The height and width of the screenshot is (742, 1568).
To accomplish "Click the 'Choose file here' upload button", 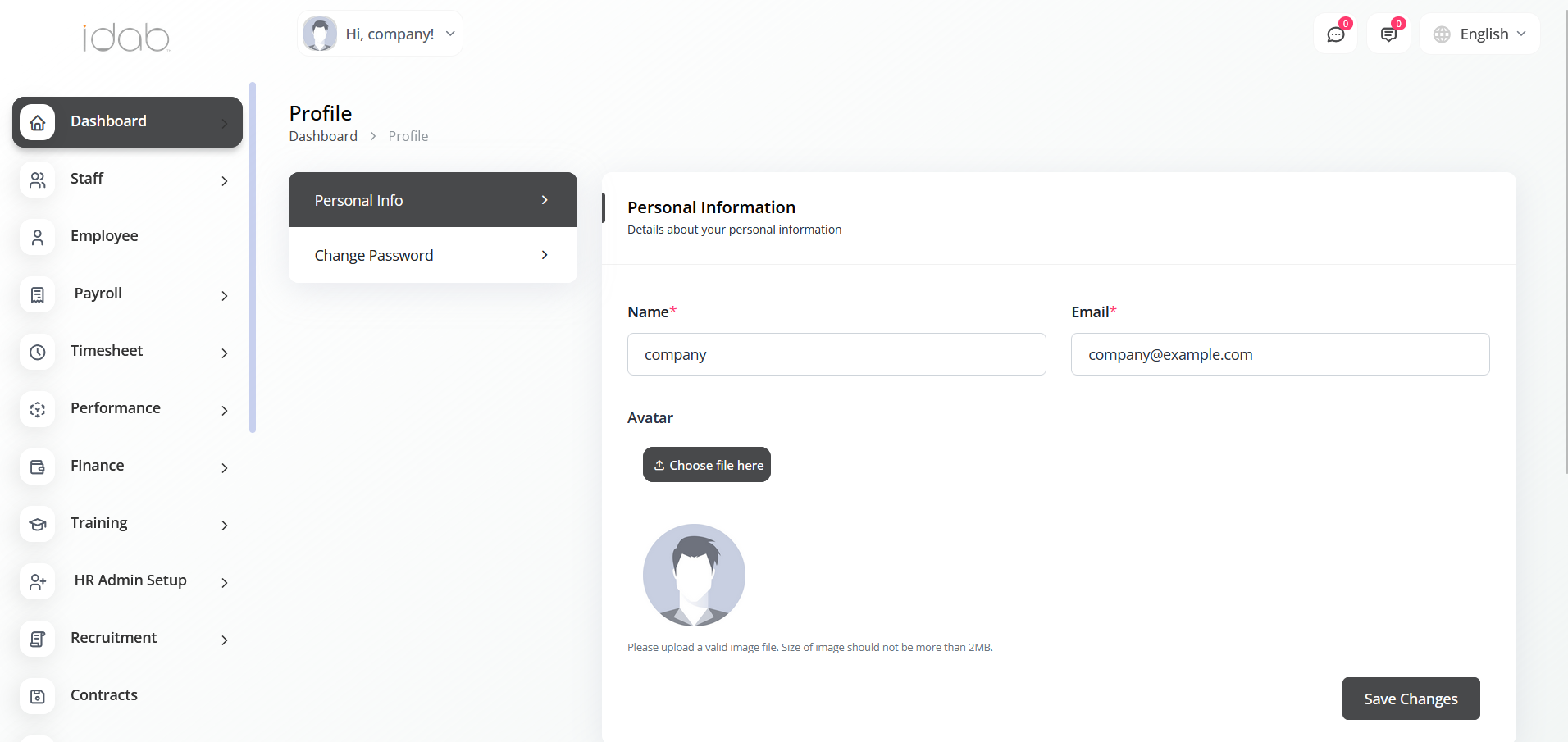I will click(x=707, y=465).
